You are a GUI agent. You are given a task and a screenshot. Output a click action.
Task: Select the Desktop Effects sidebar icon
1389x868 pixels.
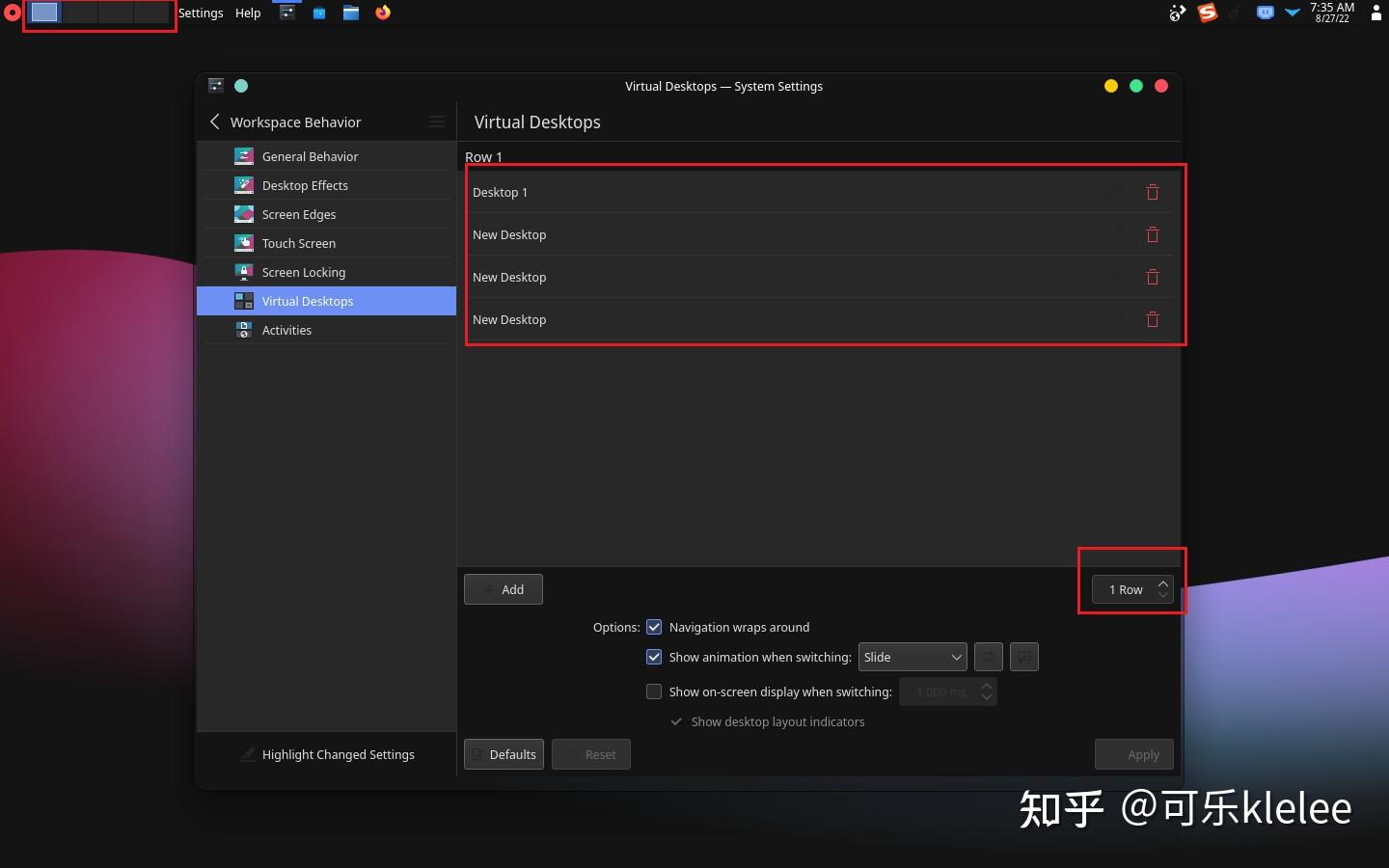[x=243, y=185]
